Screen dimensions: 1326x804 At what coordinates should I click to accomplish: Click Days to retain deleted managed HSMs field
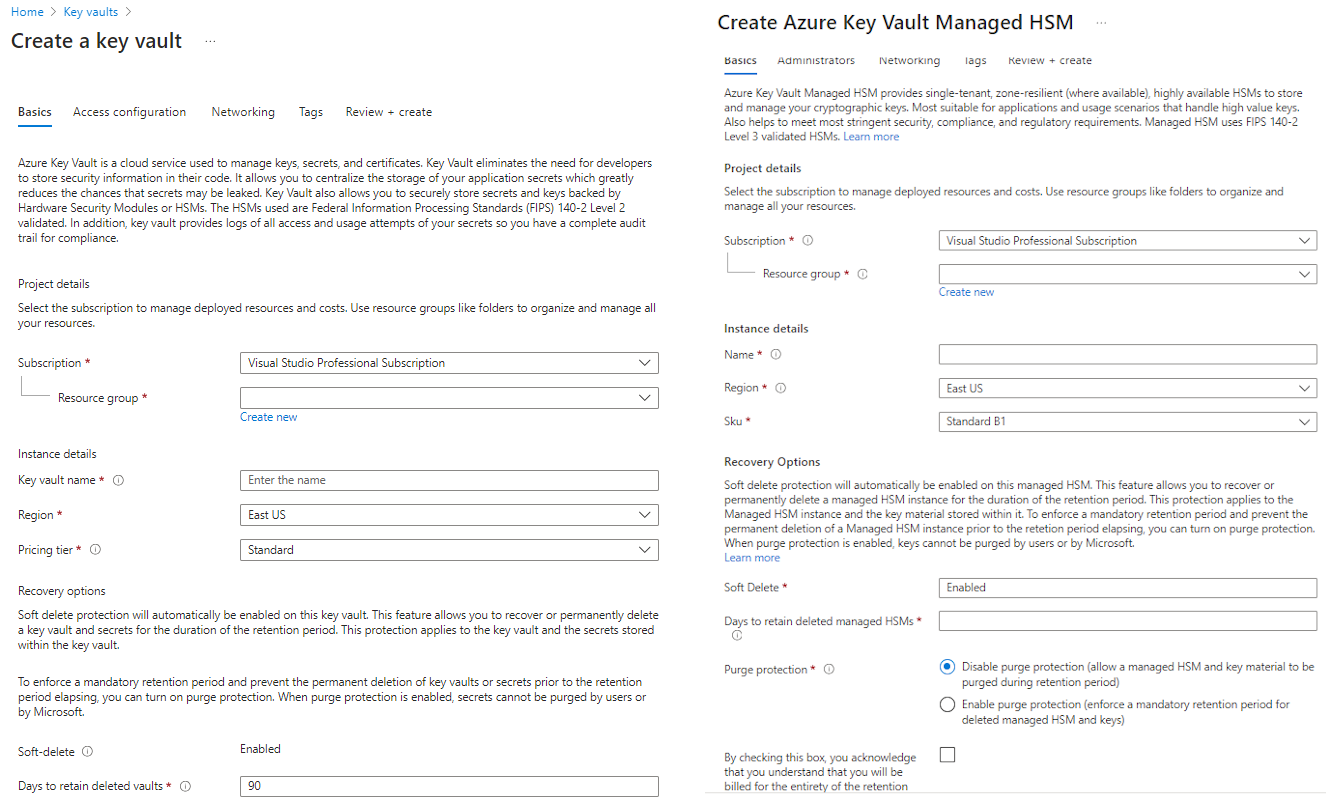(1127, 621)
